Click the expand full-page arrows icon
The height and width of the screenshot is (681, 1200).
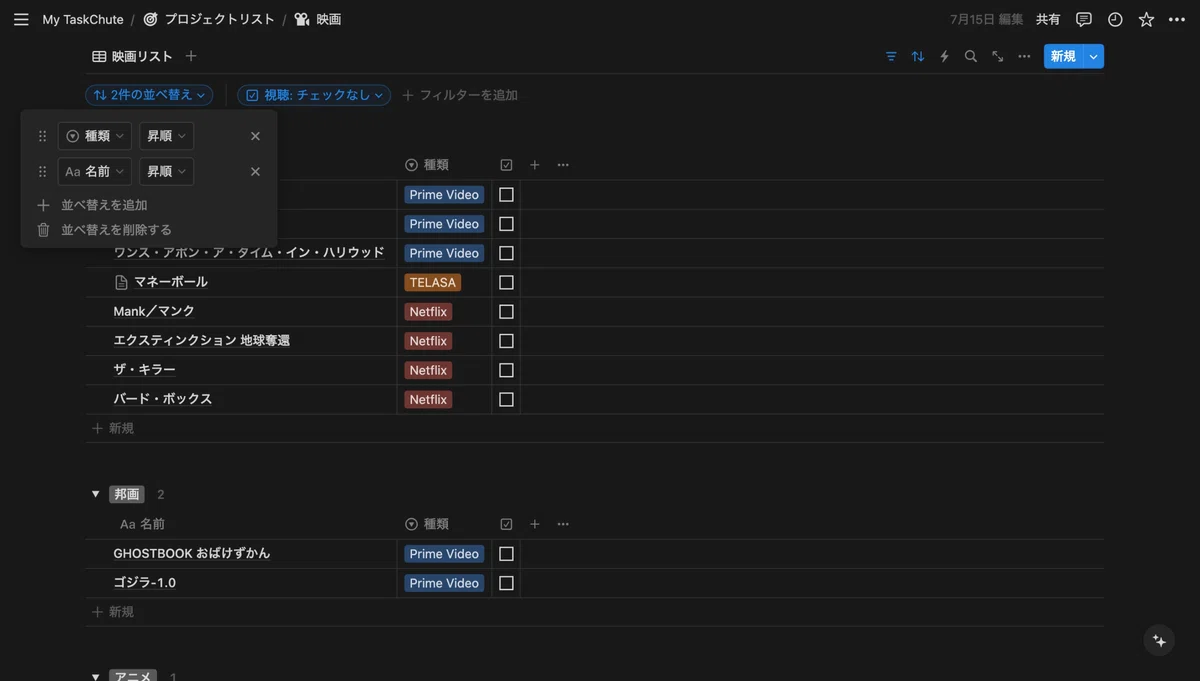click(x=998, y=56)
